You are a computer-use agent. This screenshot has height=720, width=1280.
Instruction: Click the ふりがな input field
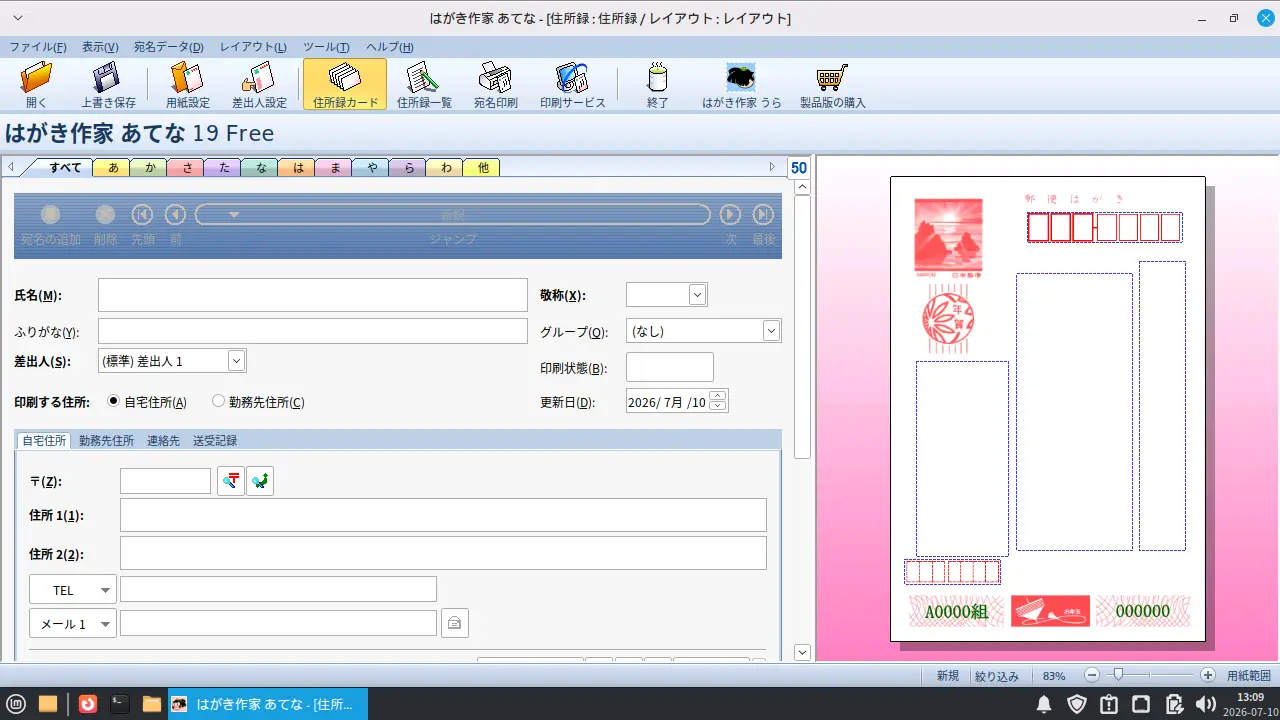tap(312, 331)
